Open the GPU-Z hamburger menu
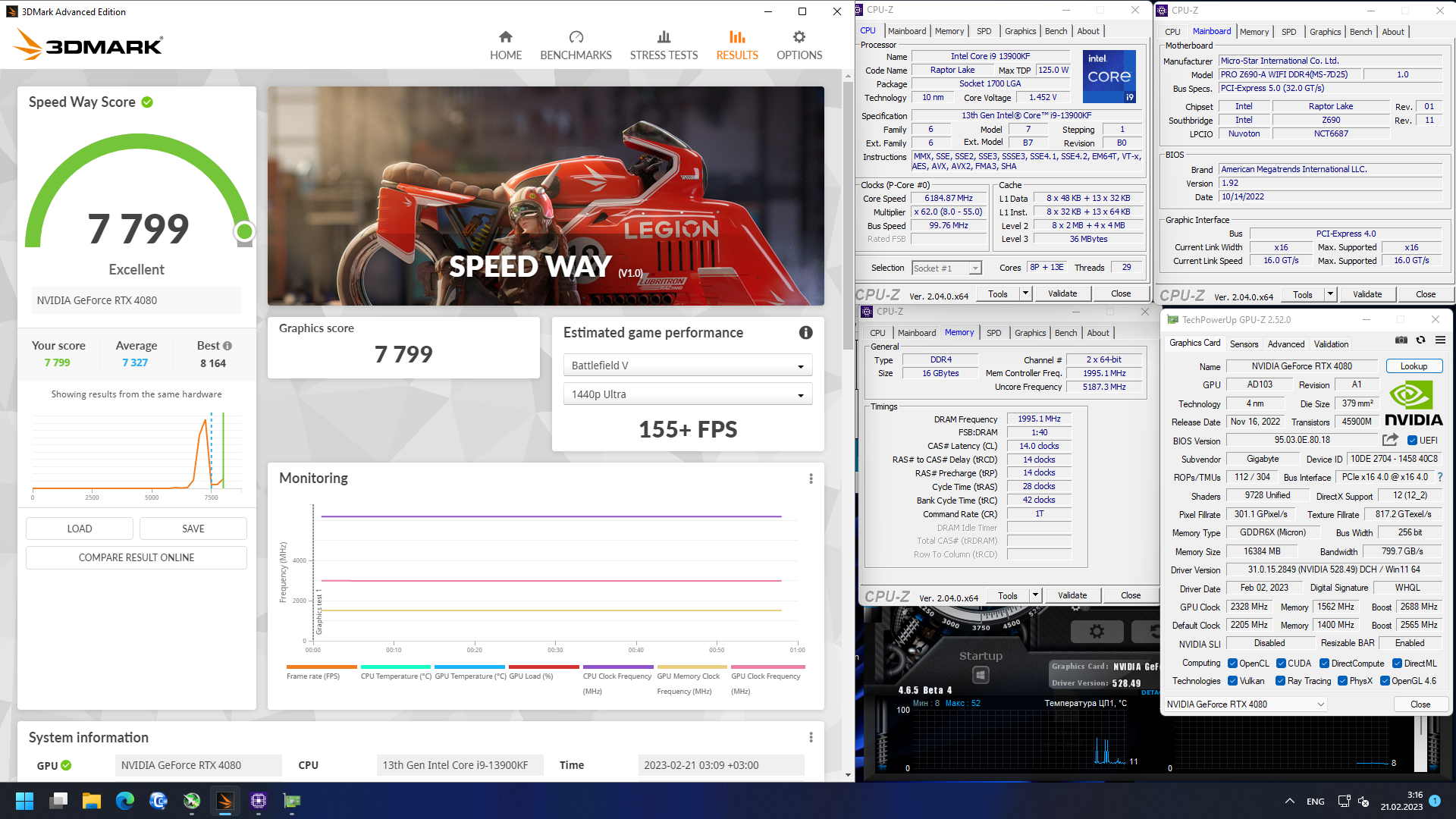Viewport: 1456px width, 819px height. (1440, 340)
